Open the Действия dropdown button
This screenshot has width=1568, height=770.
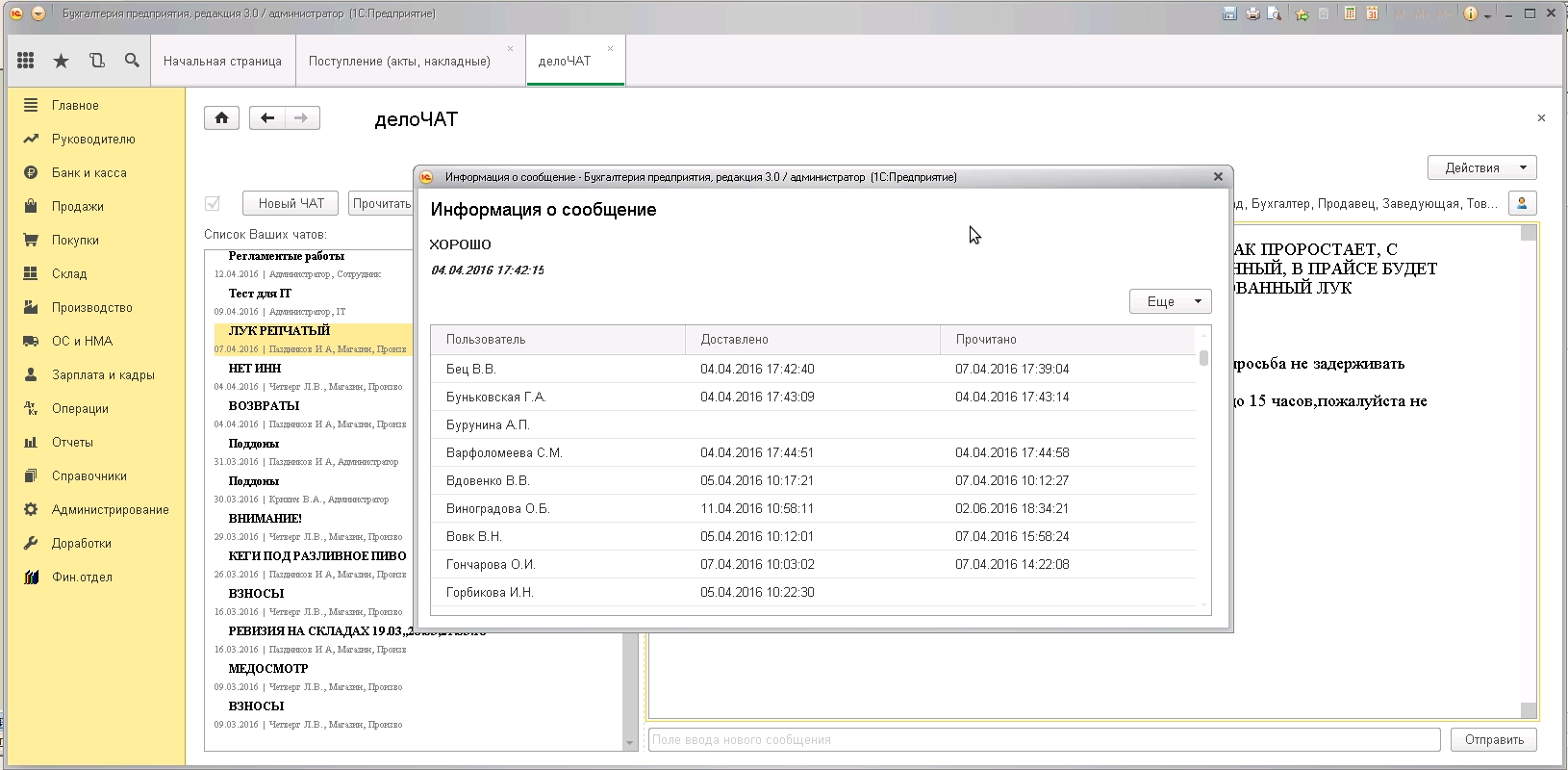pyautogui.click(x=1481, y=167)
